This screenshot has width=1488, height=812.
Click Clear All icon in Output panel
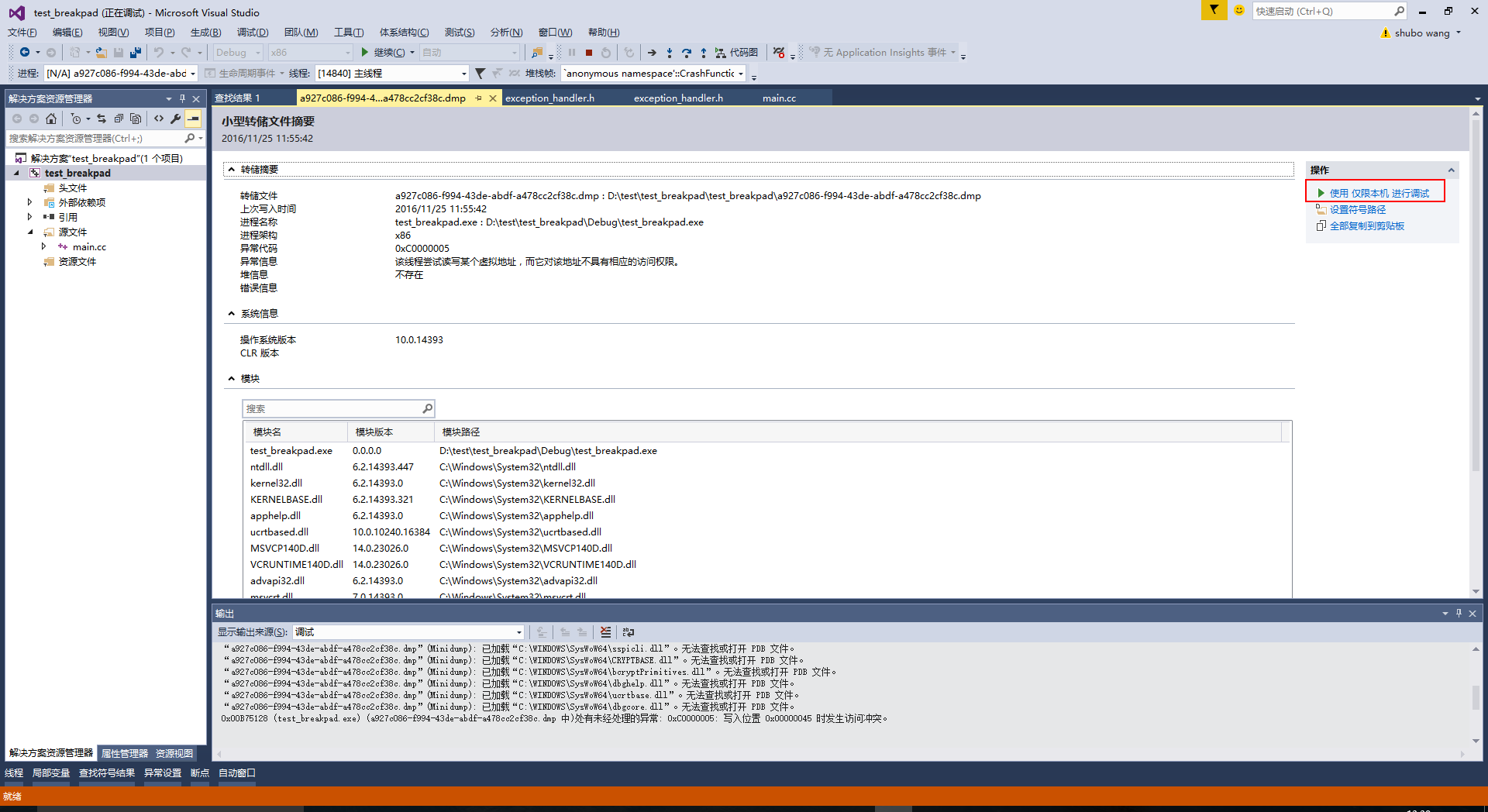[606, 632]
